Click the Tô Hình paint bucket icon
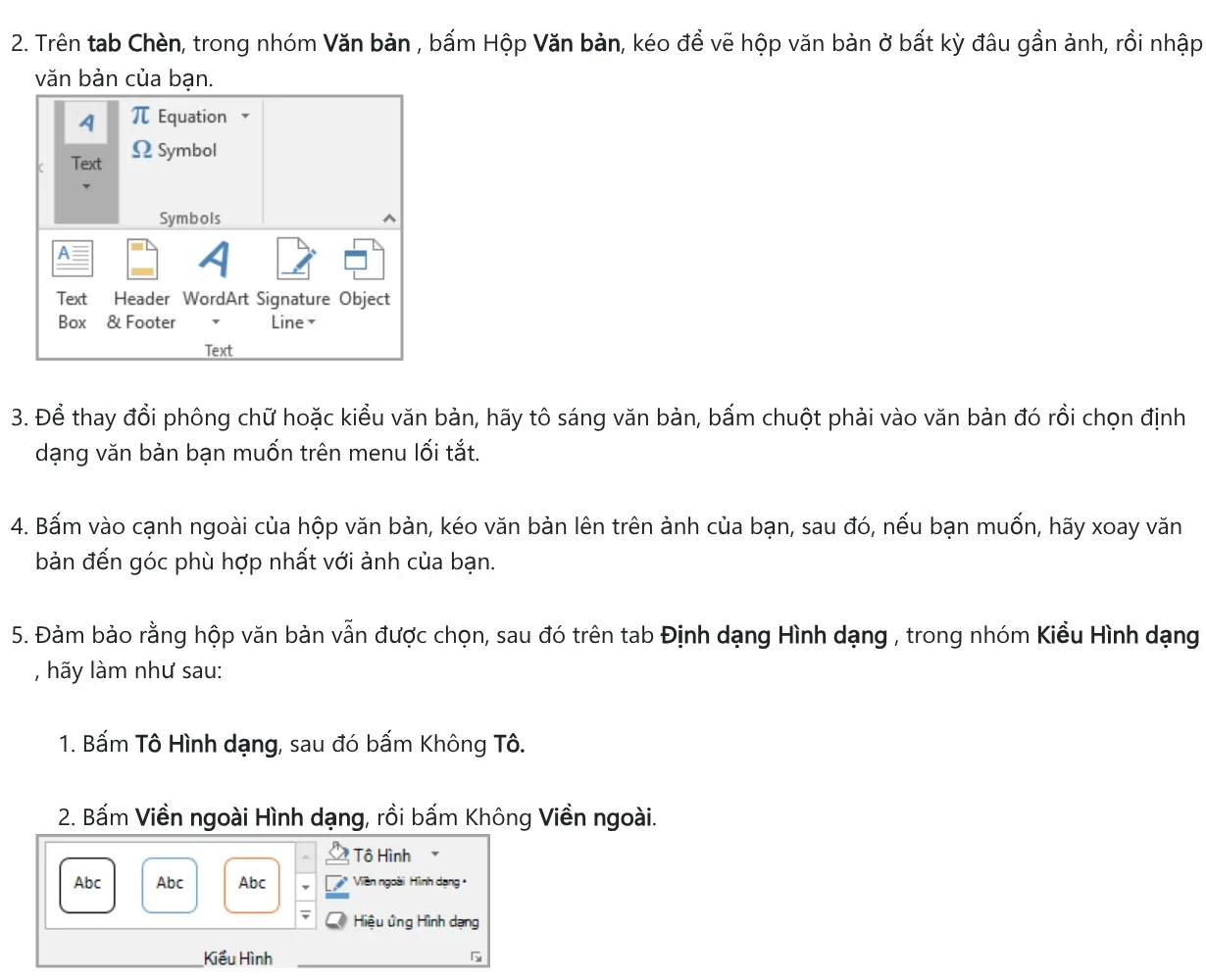 (x=338, y=854)
